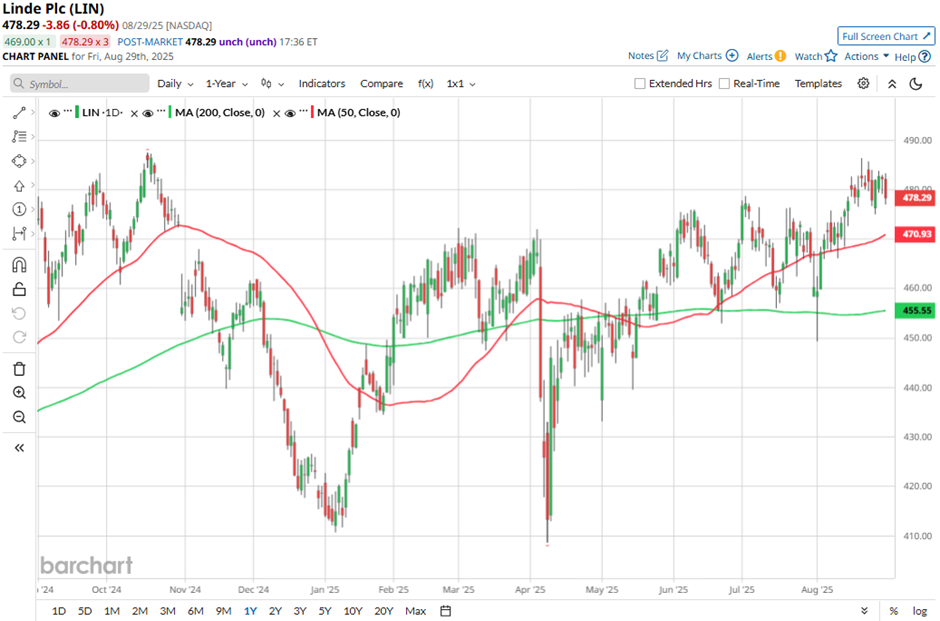
Task: Toggle percent scale on price axis
Action: pyautogui.click(x=893, y=611)
